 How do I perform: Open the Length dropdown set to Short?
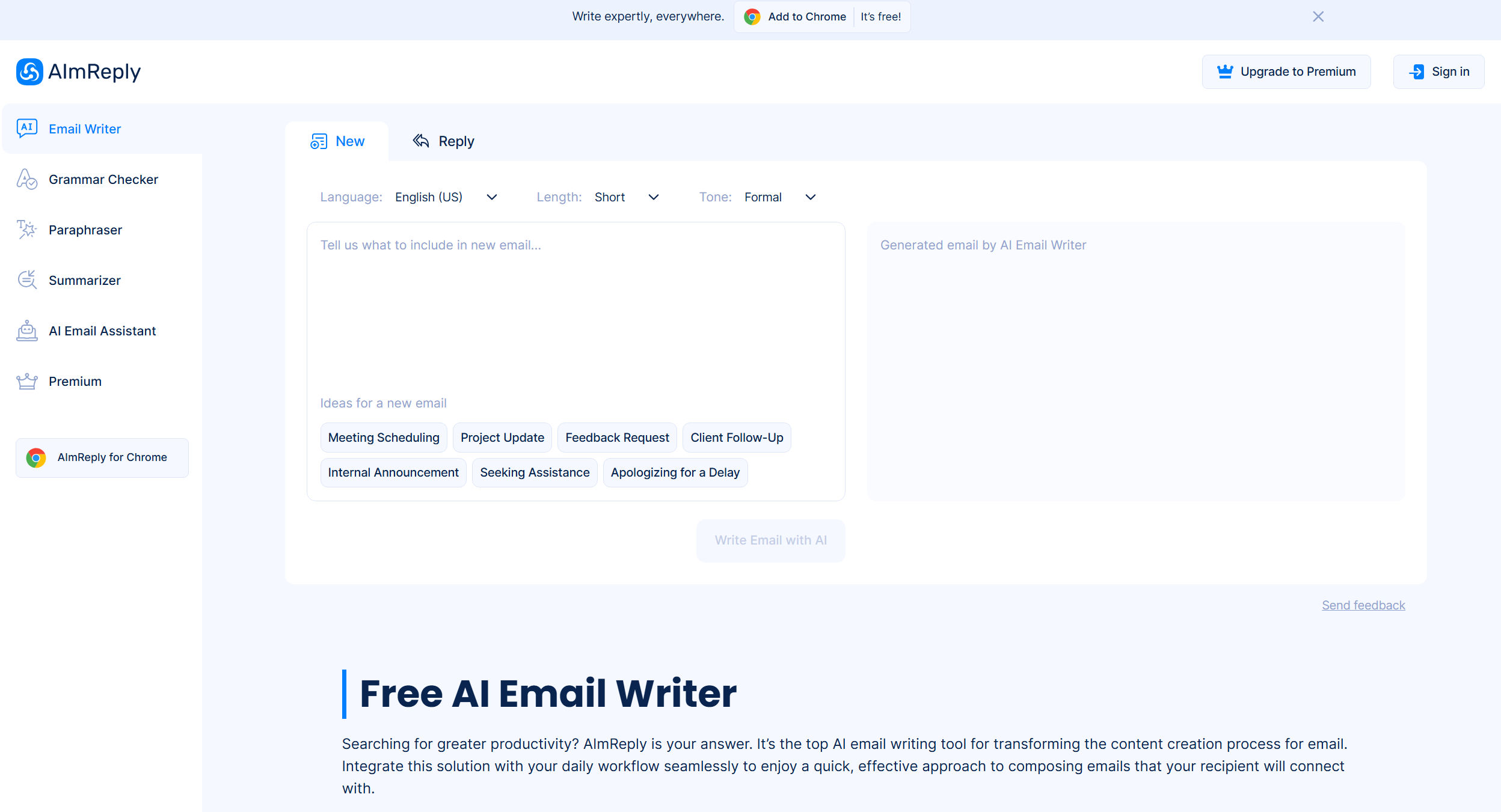[x=627, y=197]
